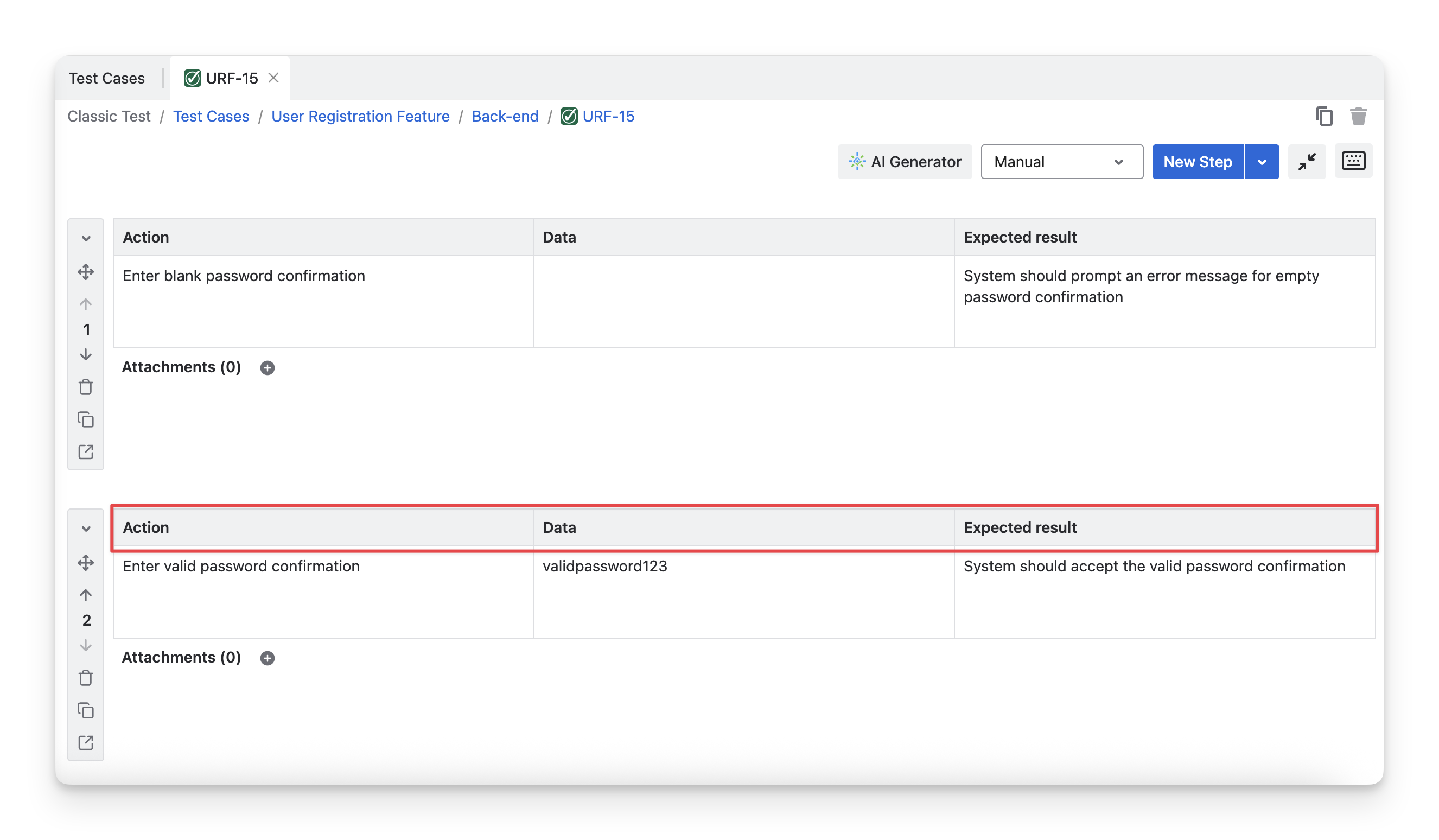
Task: Add attachment to step 2
Action: point(268,658)
